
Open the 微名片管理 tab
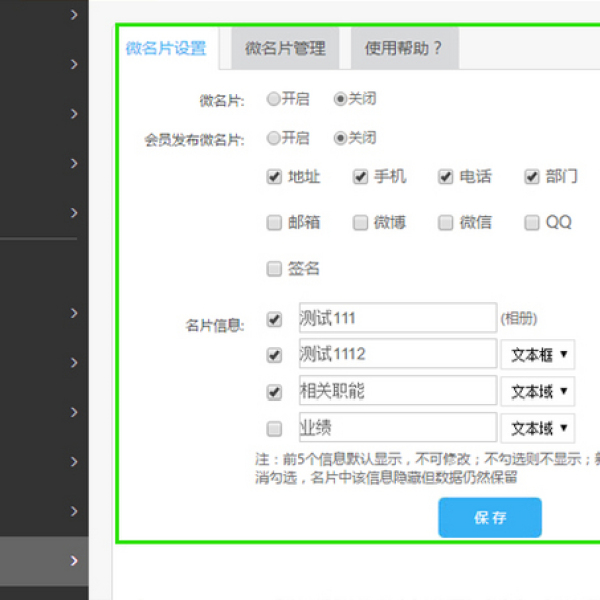coord(285,48)
